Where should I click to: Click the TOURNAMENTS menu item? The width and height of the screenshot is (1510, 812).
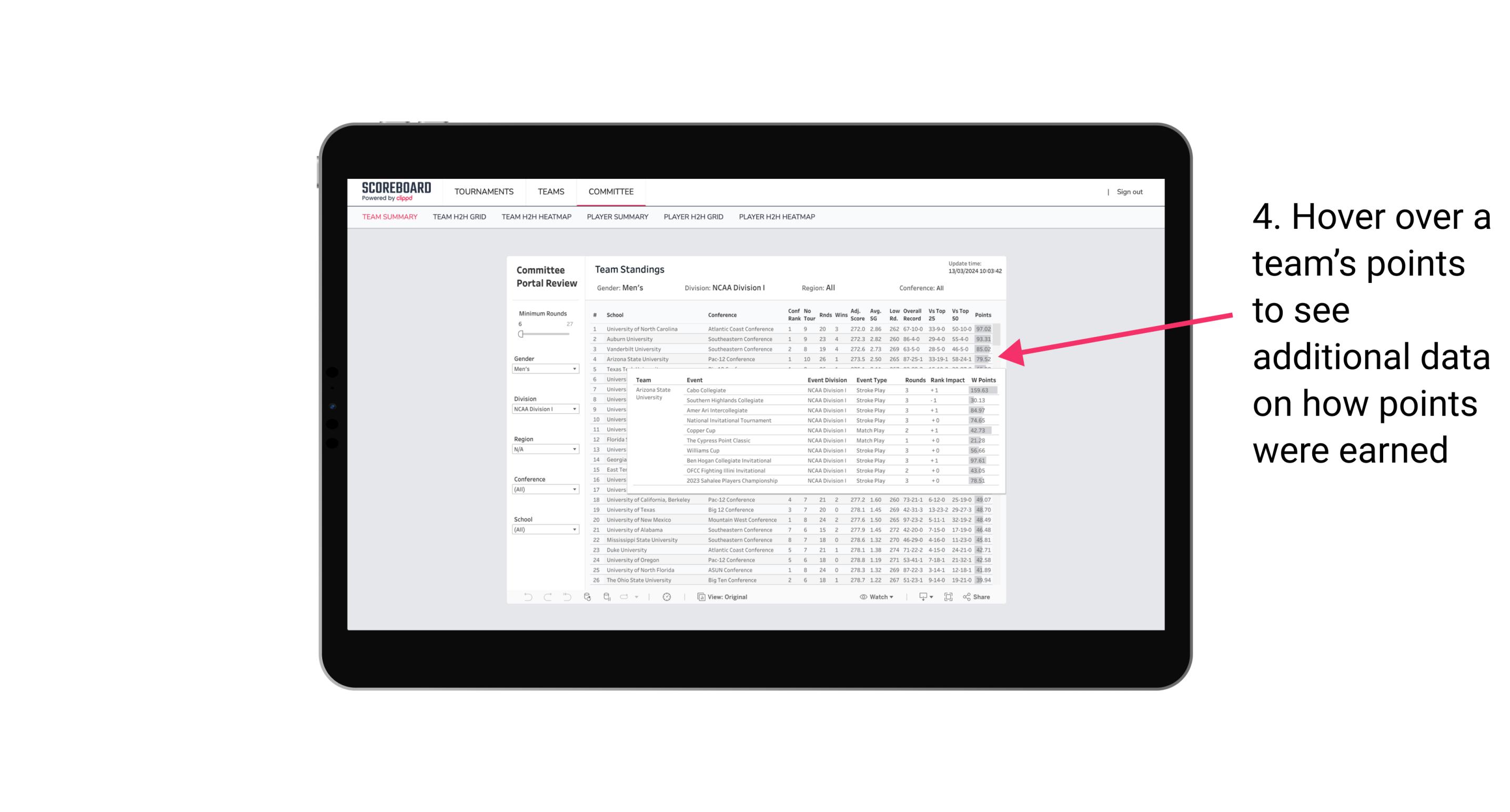tap(484, 191)
